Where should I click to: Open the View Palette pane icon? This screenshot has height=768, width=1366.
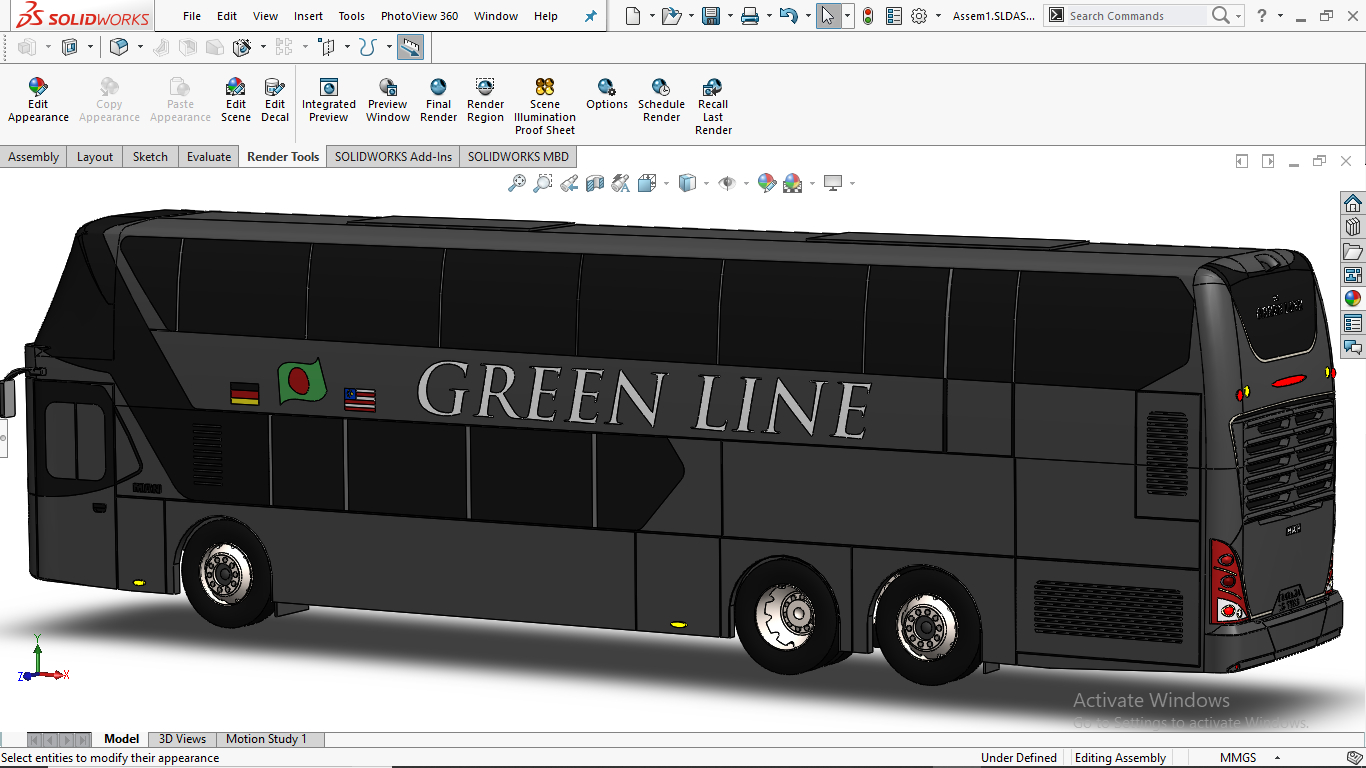(x=1353, y=275)
